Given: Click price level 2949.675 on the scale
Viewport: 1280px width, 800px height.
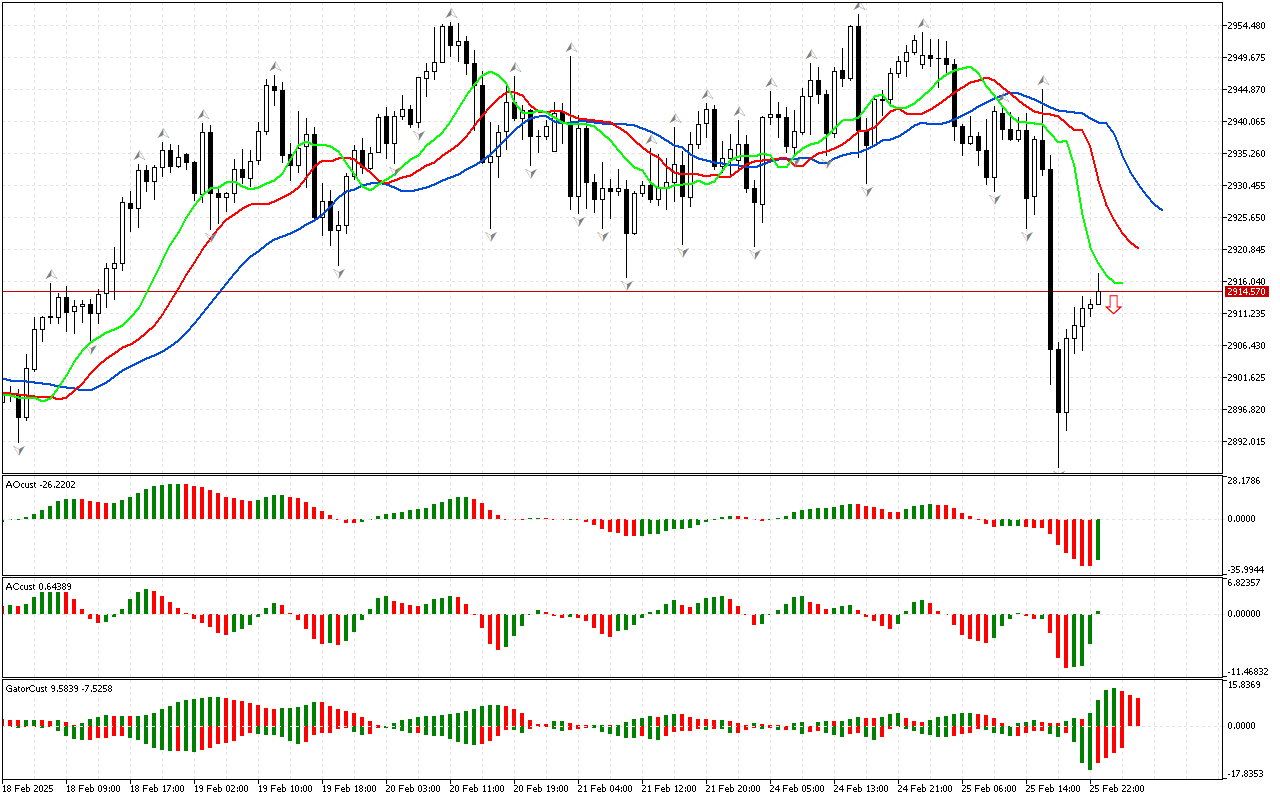Looking at the screenshot, I should pyautogui.click(x=1248, y=58).
